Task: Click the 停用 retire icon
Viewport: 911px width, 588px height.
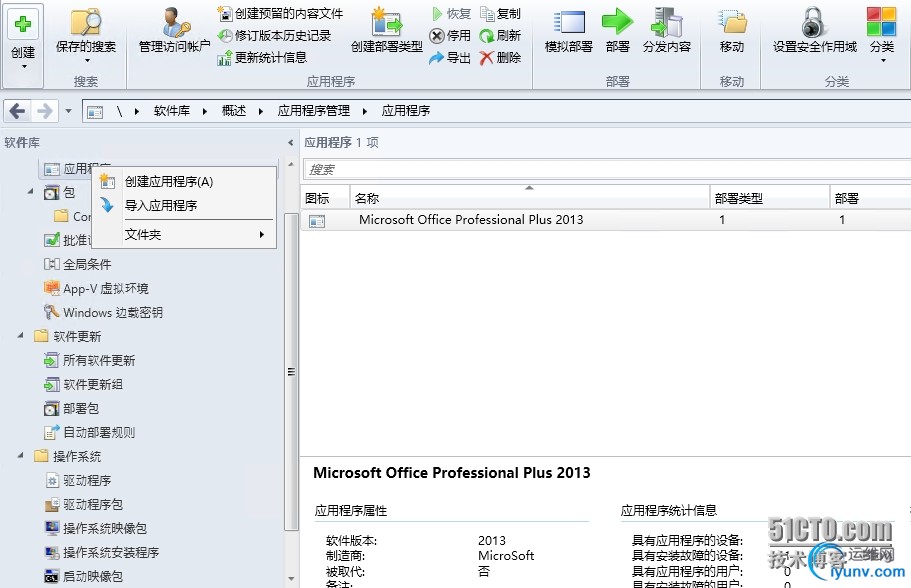Action: 437,35
